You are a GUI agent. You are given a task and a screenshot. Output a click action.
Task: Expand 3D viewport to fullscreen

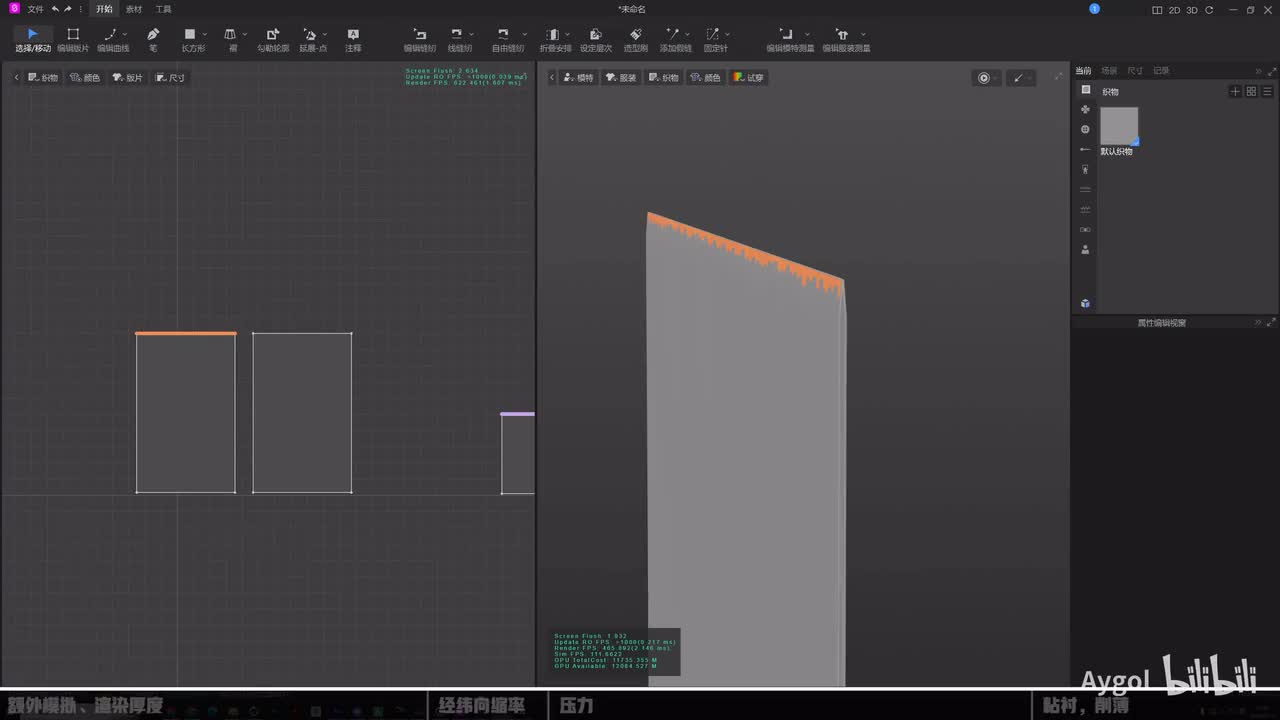(x=1059, y=76)
